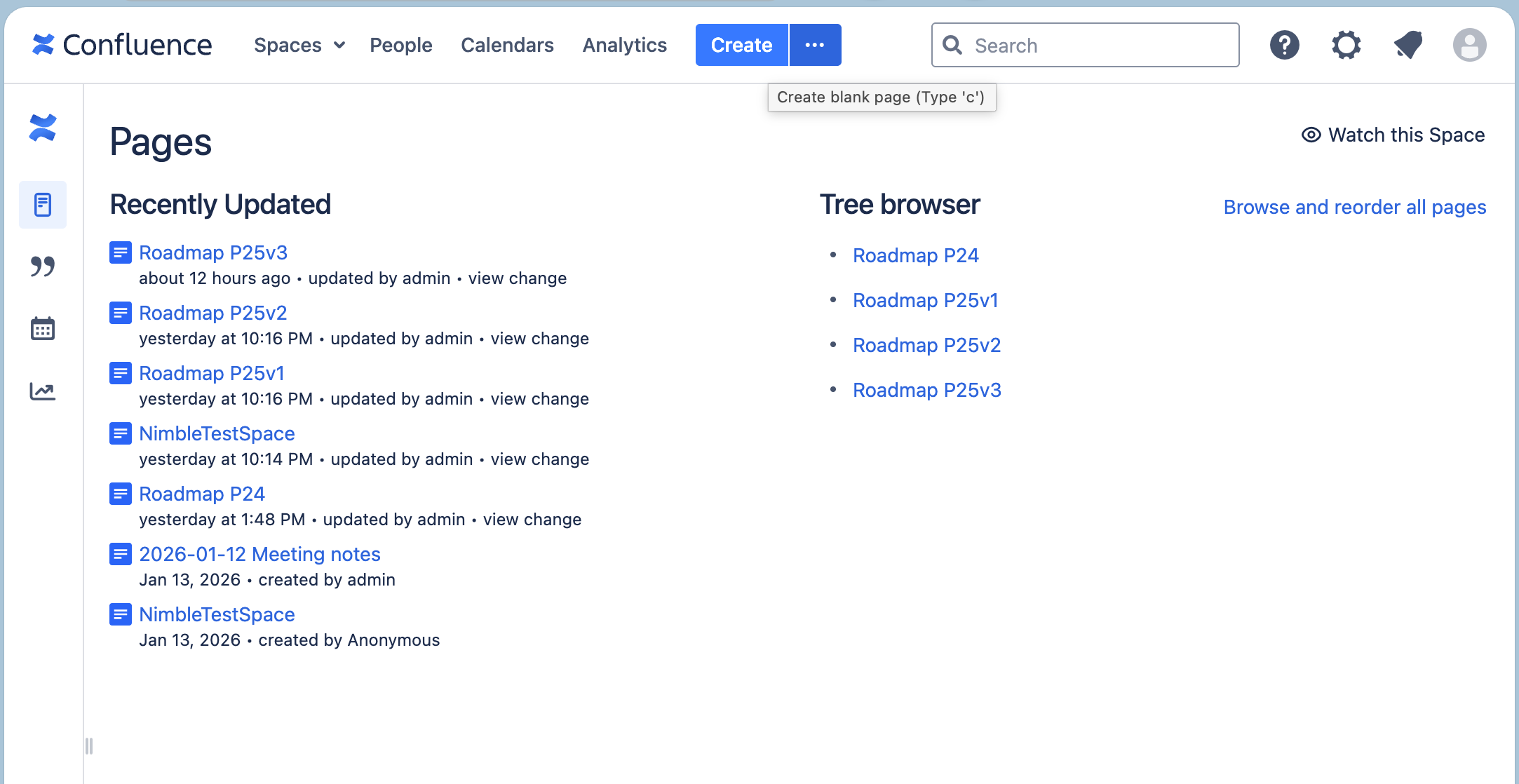
Task: Open the user profile avatar icon
Action: [1471, 45]
